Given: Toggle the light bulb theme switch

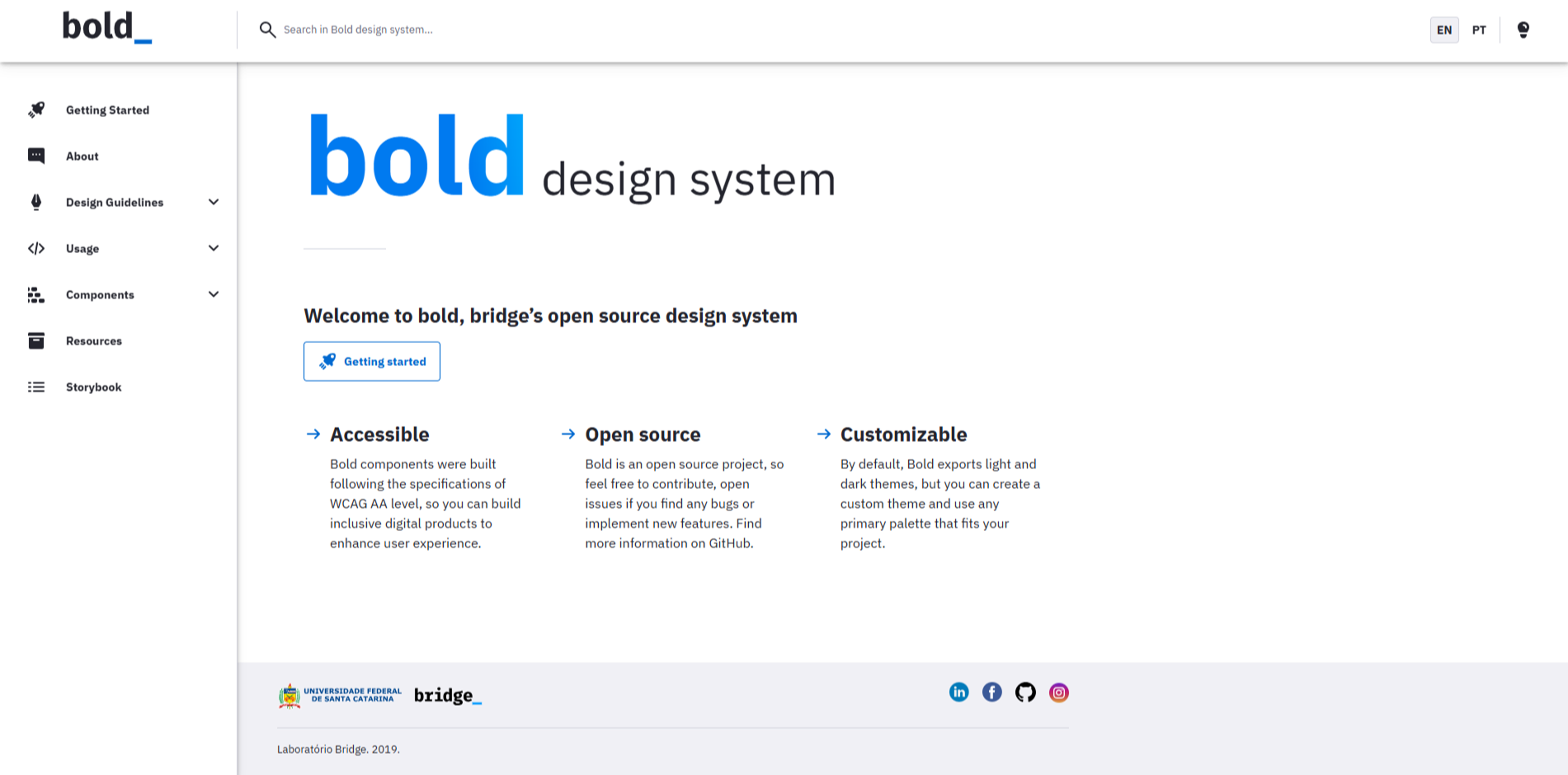Looking at the screenshot, I should [x=1523, y=30].
